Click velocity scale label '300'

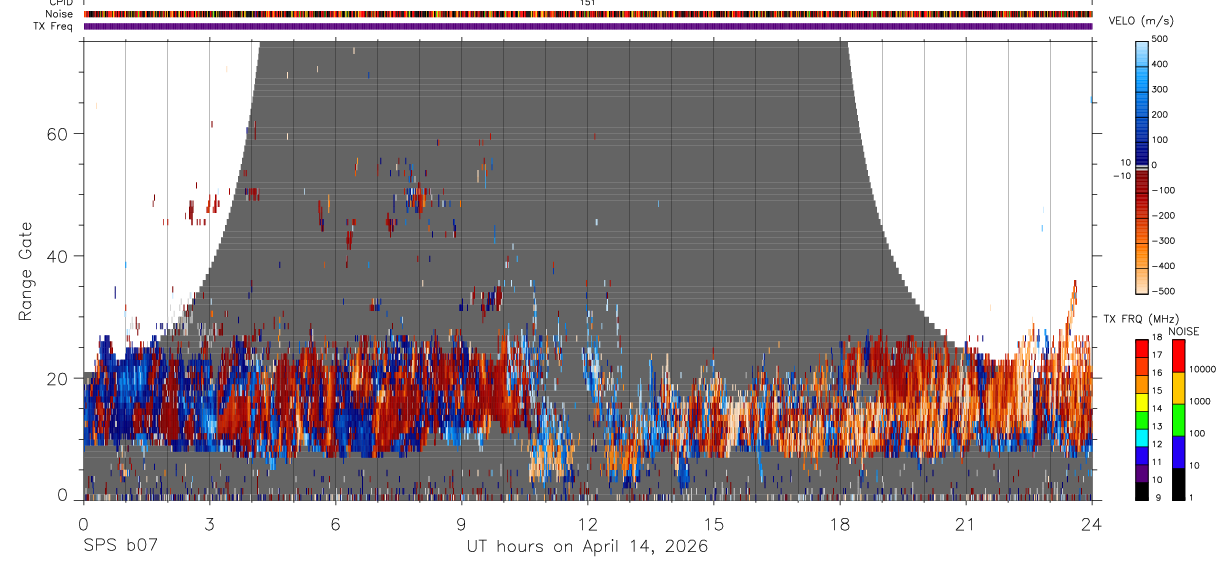(1160, 89)
